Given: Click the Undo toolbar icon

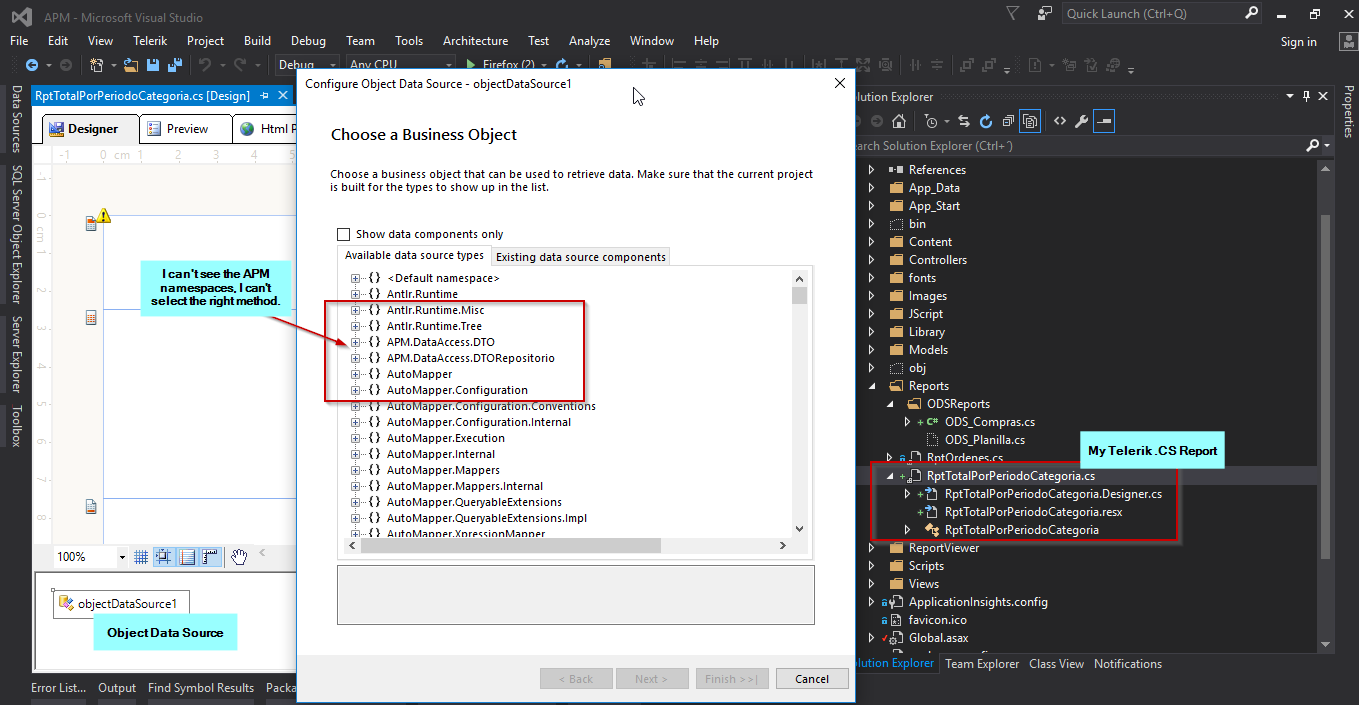Looking at the screenshot, I should [x=205, y=65].
